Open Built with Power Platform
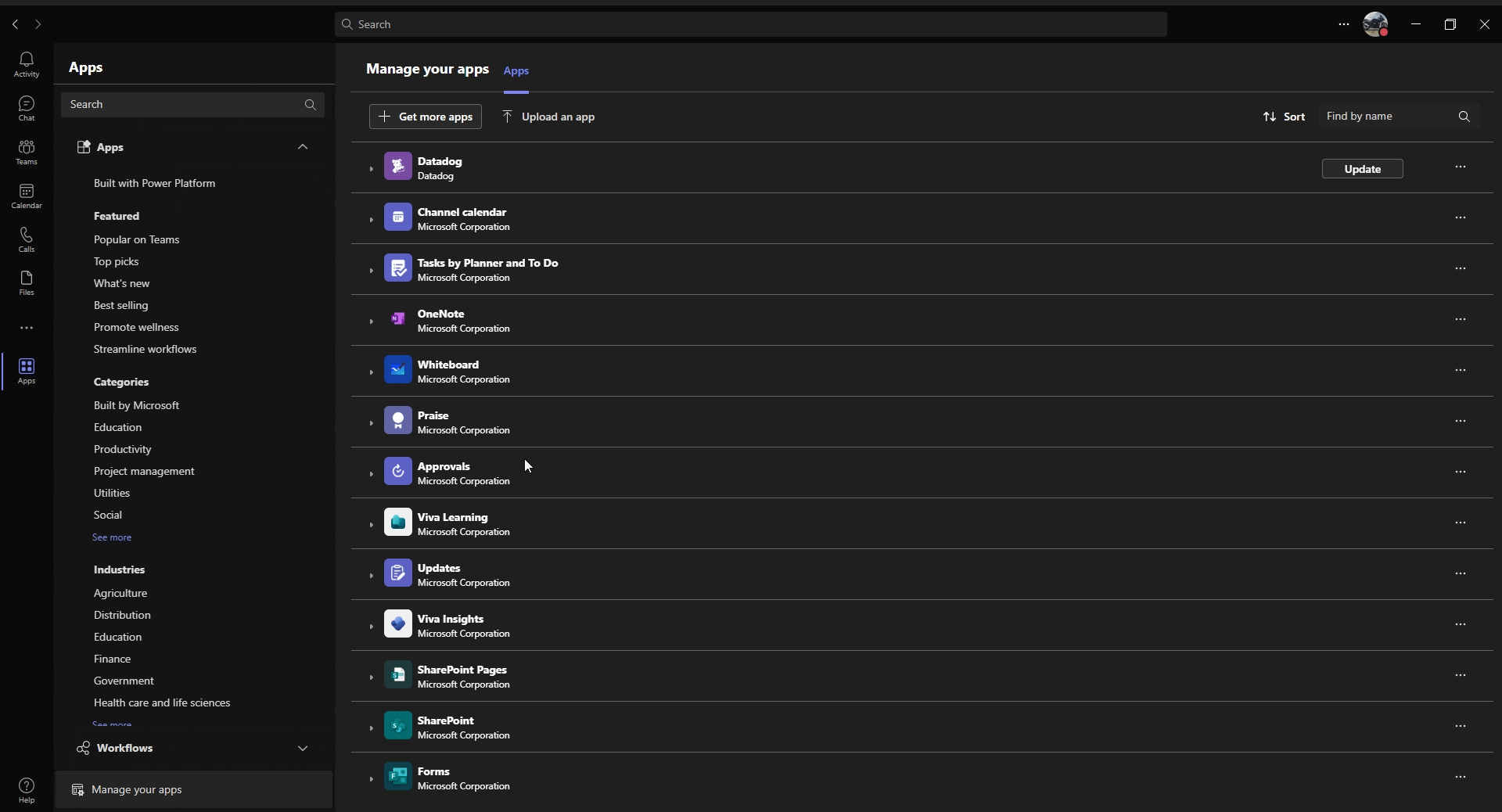This screenshot has width=1502, height=812. (154, 183)
